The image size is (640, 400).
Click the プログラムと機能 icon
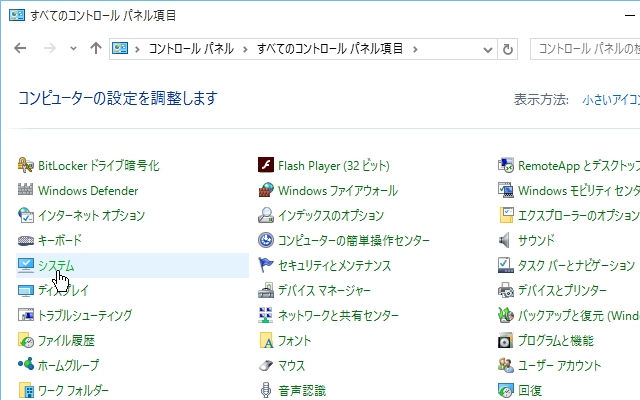tap(506, 340)
